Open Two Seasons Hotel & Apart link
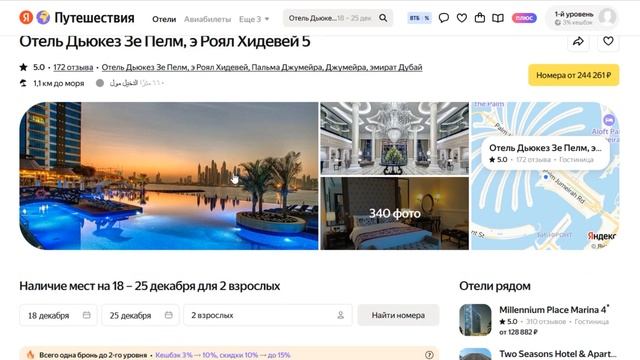The height and width of the screenshot is (360, 640). pos(558,354)
